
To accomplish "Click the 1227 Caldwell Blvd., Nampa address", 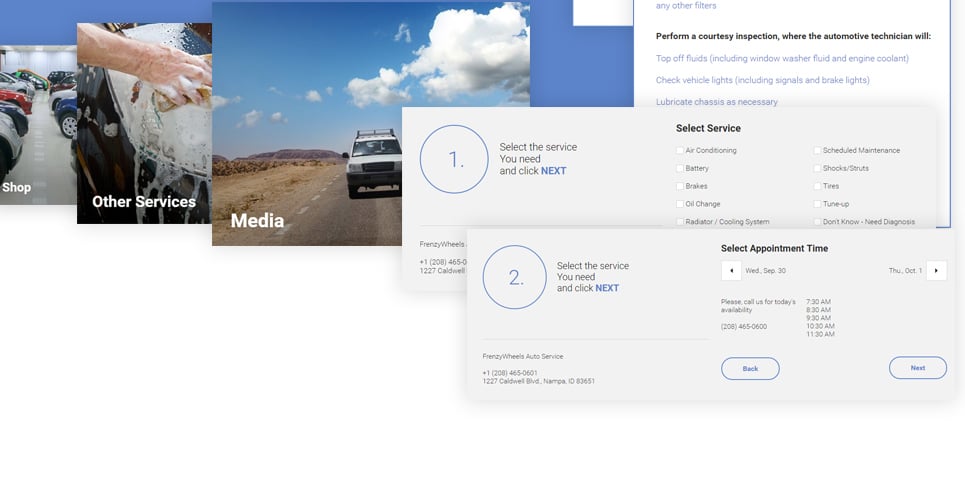I will click(539, 381).
